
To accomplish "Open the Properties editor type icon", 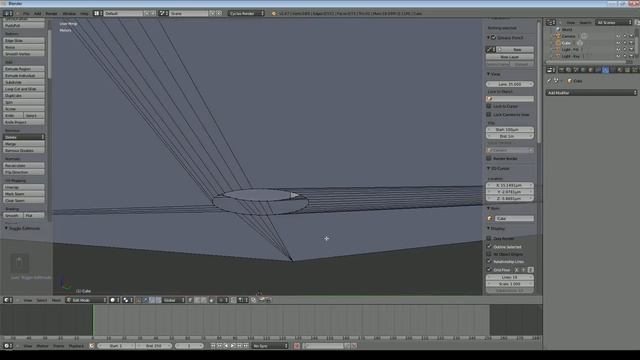I will [x=551, y=70].
